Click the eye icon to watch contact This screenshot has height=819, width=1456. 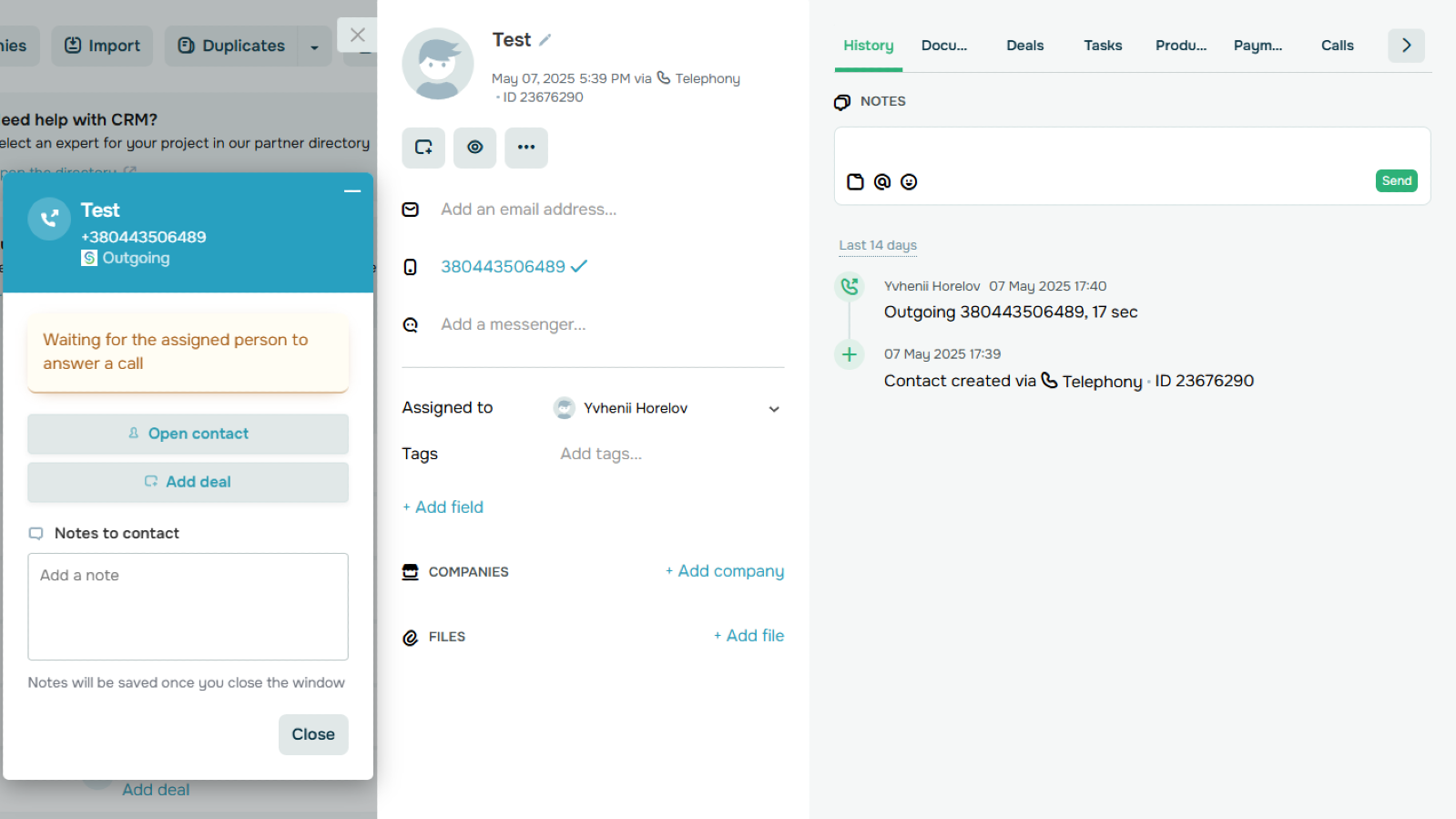[x=474, y=148]
